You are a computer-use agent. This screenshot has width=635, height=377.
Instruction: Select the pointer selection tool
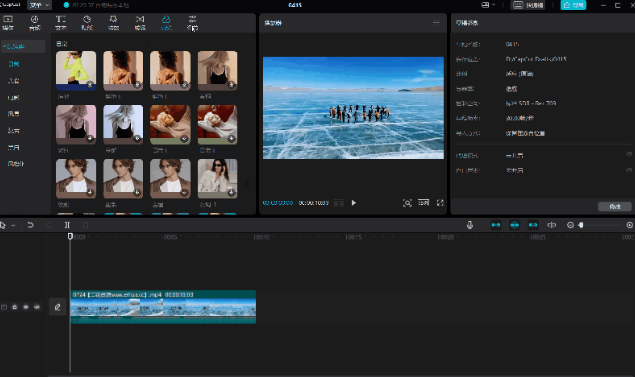coord(3,225)
